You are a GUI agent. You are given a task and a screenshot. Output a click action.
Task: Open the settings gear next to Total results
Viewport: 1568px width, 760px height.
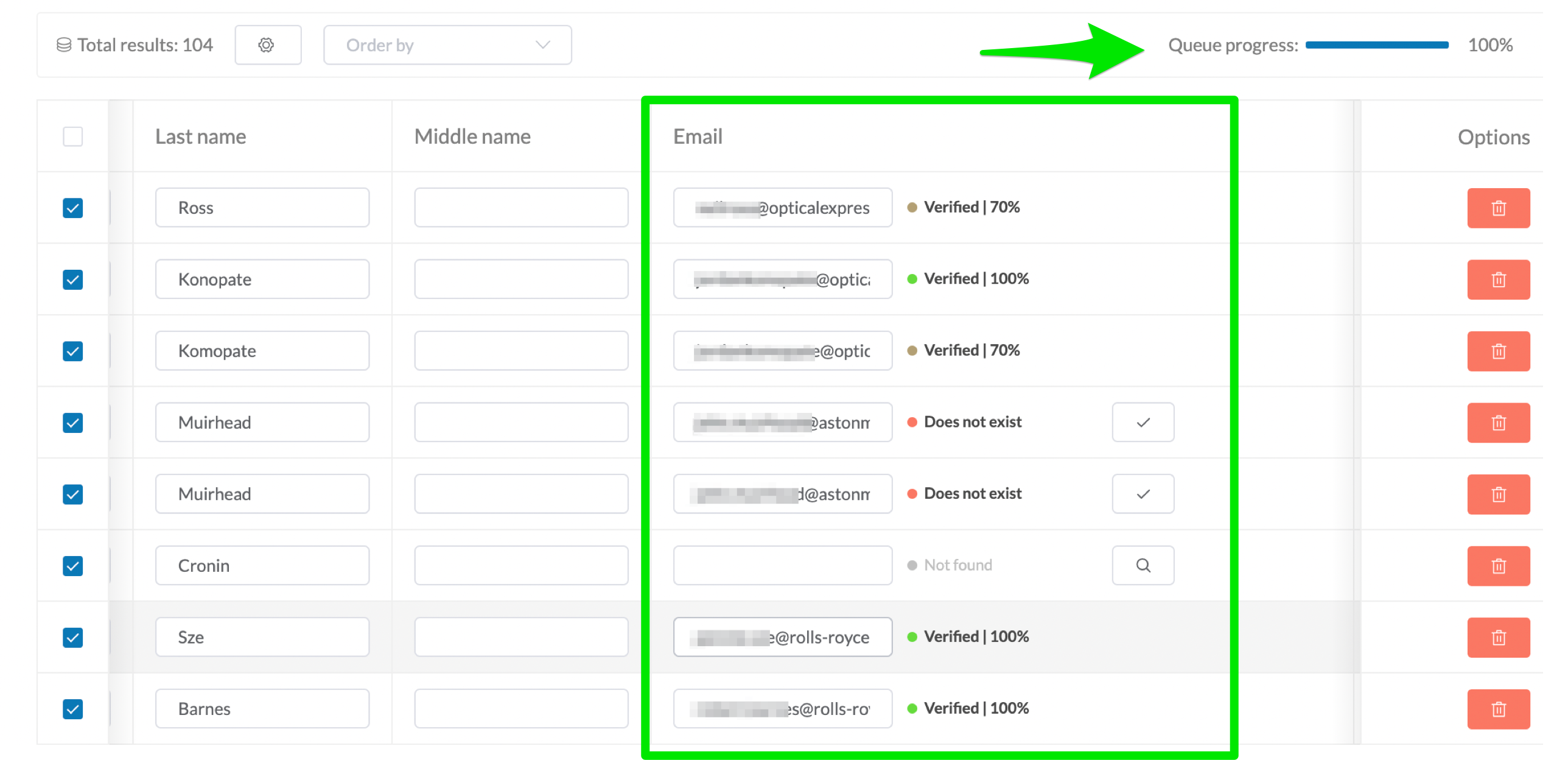click(x=268, y=44)
